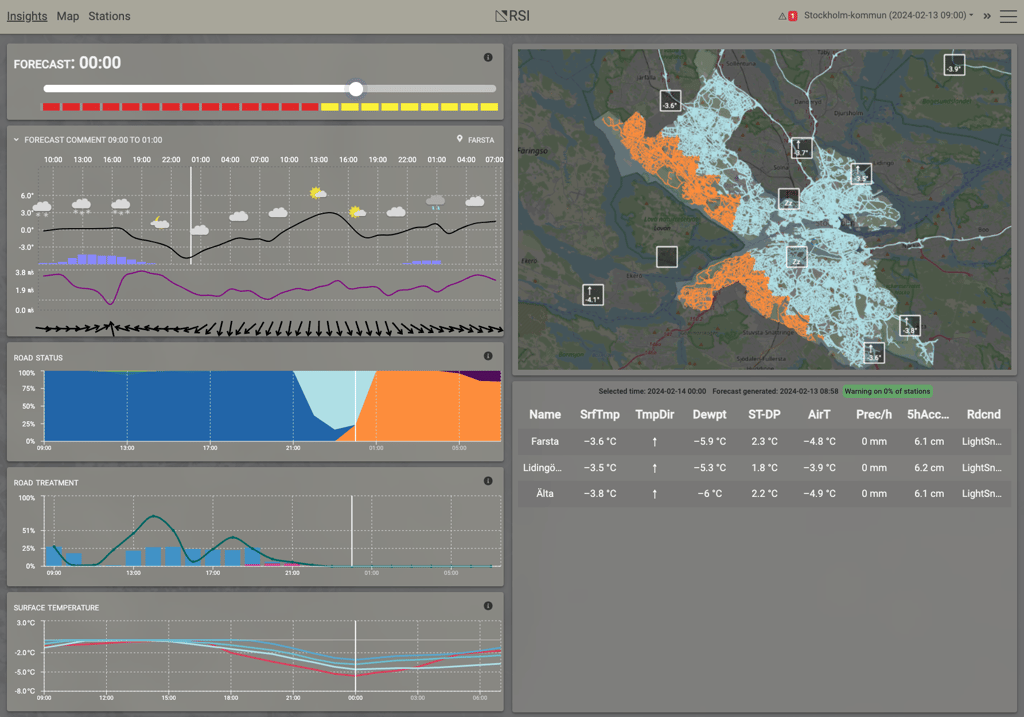The image size is (1024, 717).
Task: Click Farsta's ST-DP value 2.3 °C
Action: tap(764, 441)
